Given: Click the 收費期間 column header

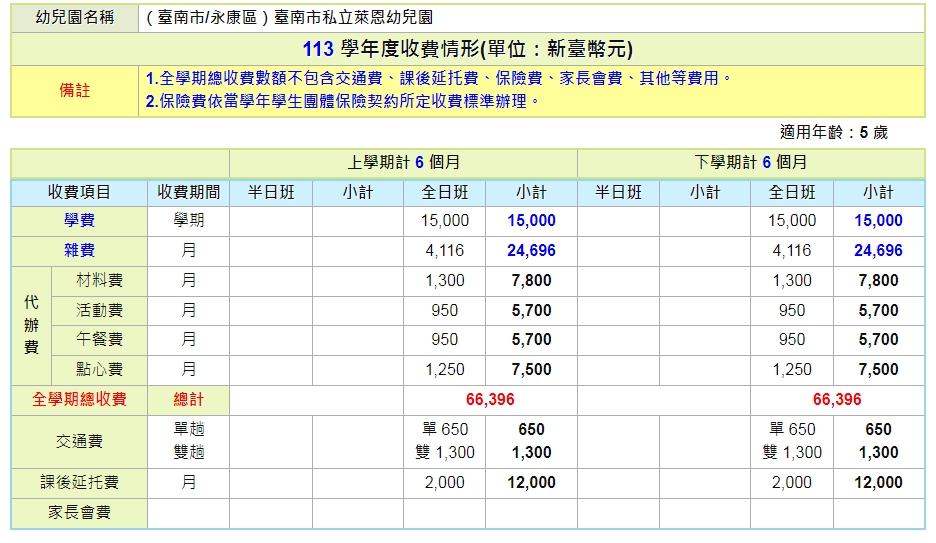Looking at the screenshot, I should [188, 192].
